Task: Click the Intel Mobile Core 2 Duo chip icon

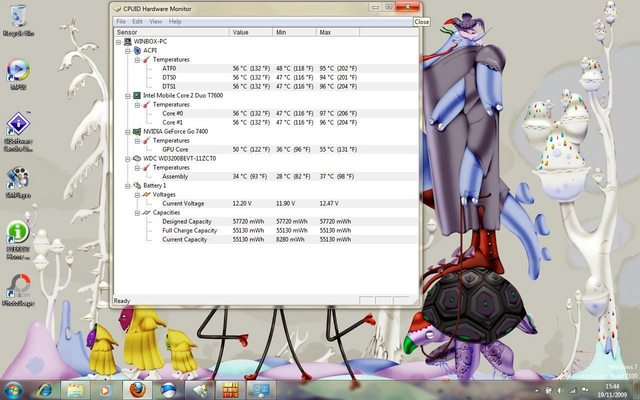Action: click(137, 96)
